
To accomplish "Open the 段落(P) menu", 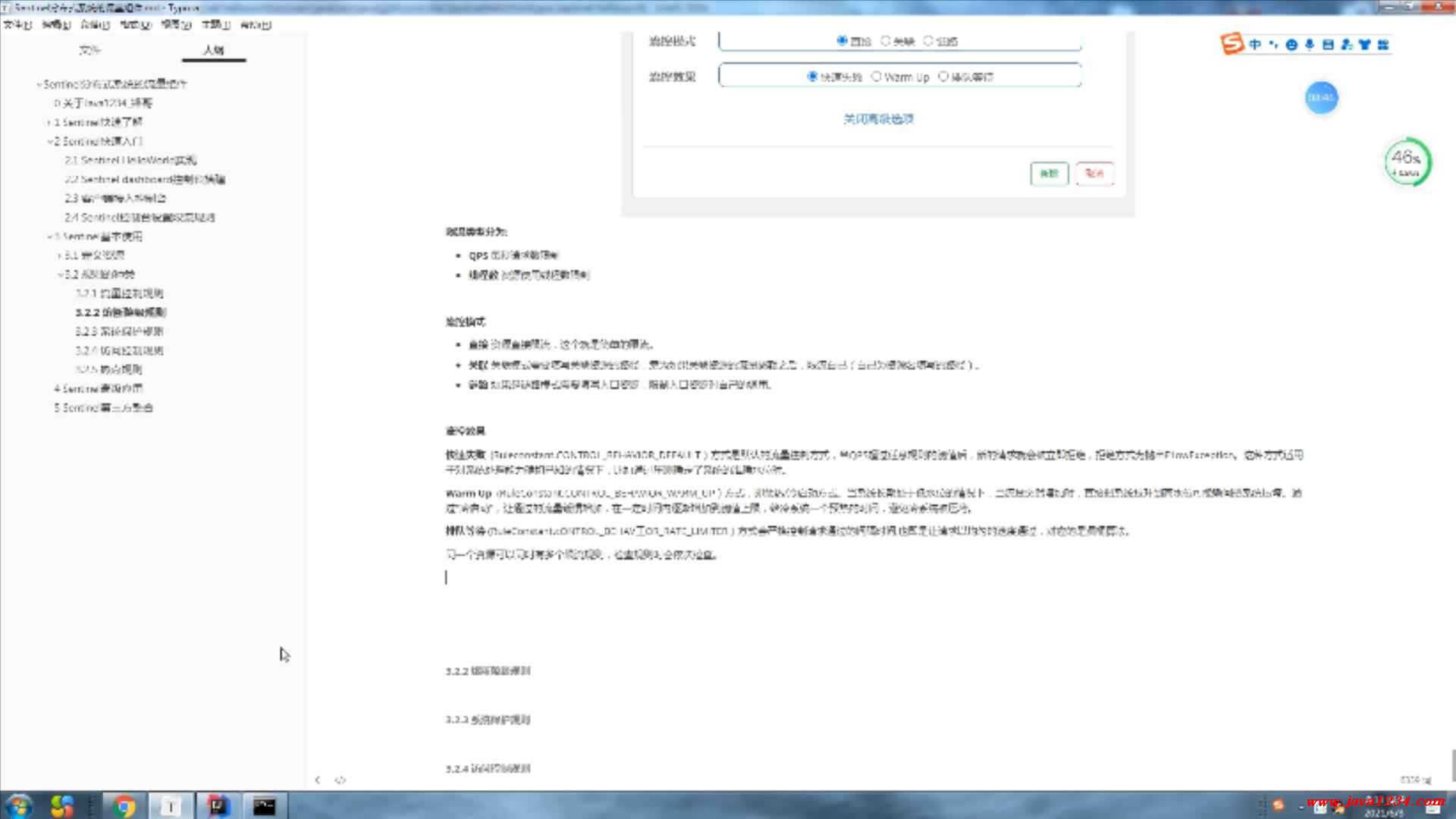I will 96,25.
